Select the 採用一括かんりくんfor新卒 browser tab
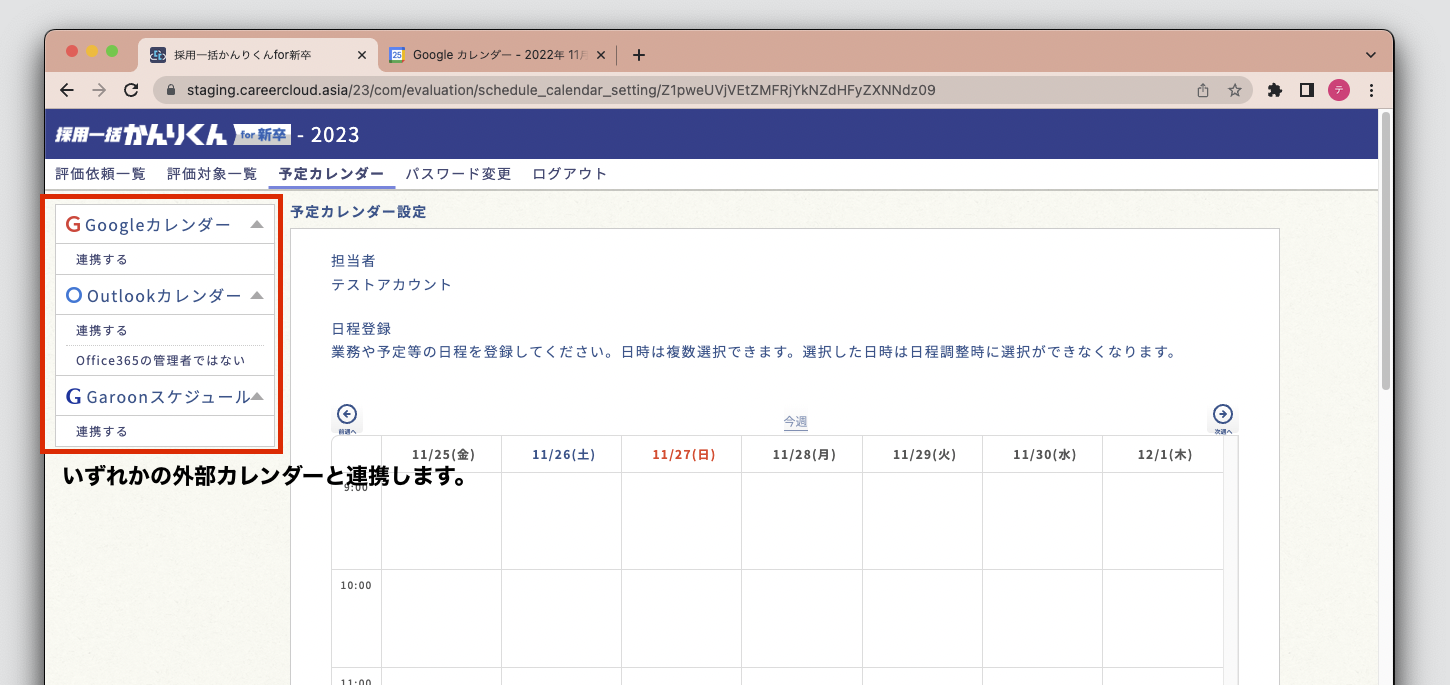 pyautogui.click(x=259, y=55)
